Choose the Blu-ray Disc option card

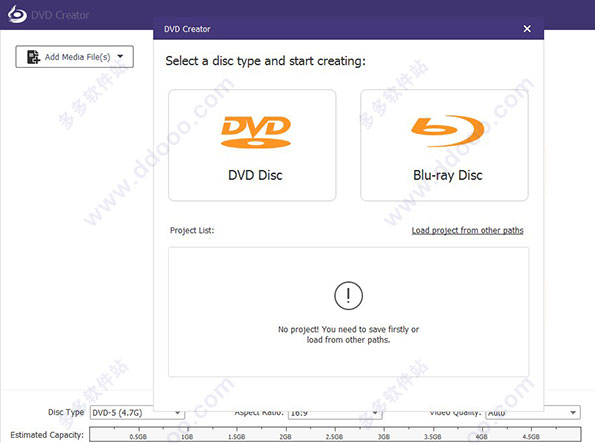click(x=444, y=145)
